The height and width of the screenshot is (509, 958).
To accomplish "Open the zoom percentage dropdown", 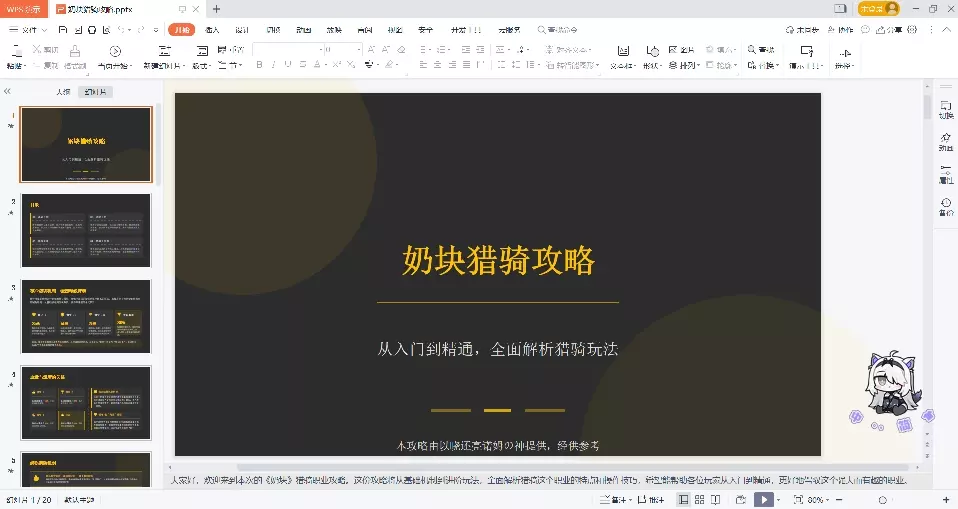I will (x=819, y=500).
